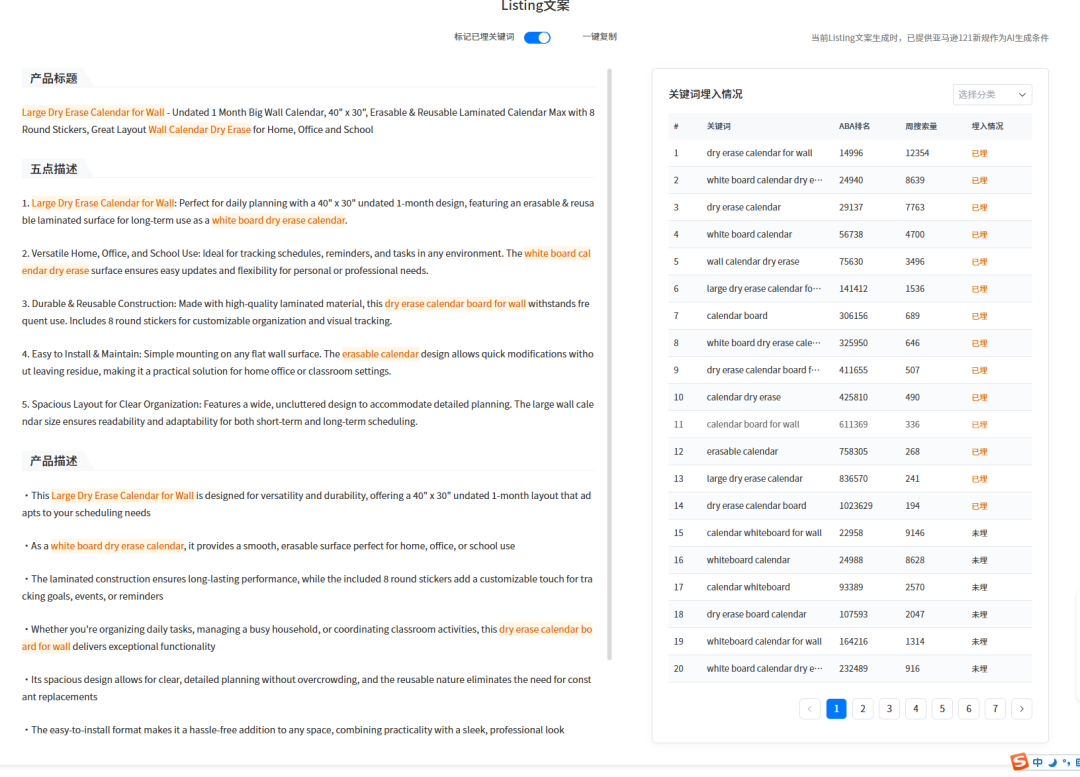Select page 7 of the keyword table
The height and width of the screenshot is (777, 1080).
(x=995, y=708)
